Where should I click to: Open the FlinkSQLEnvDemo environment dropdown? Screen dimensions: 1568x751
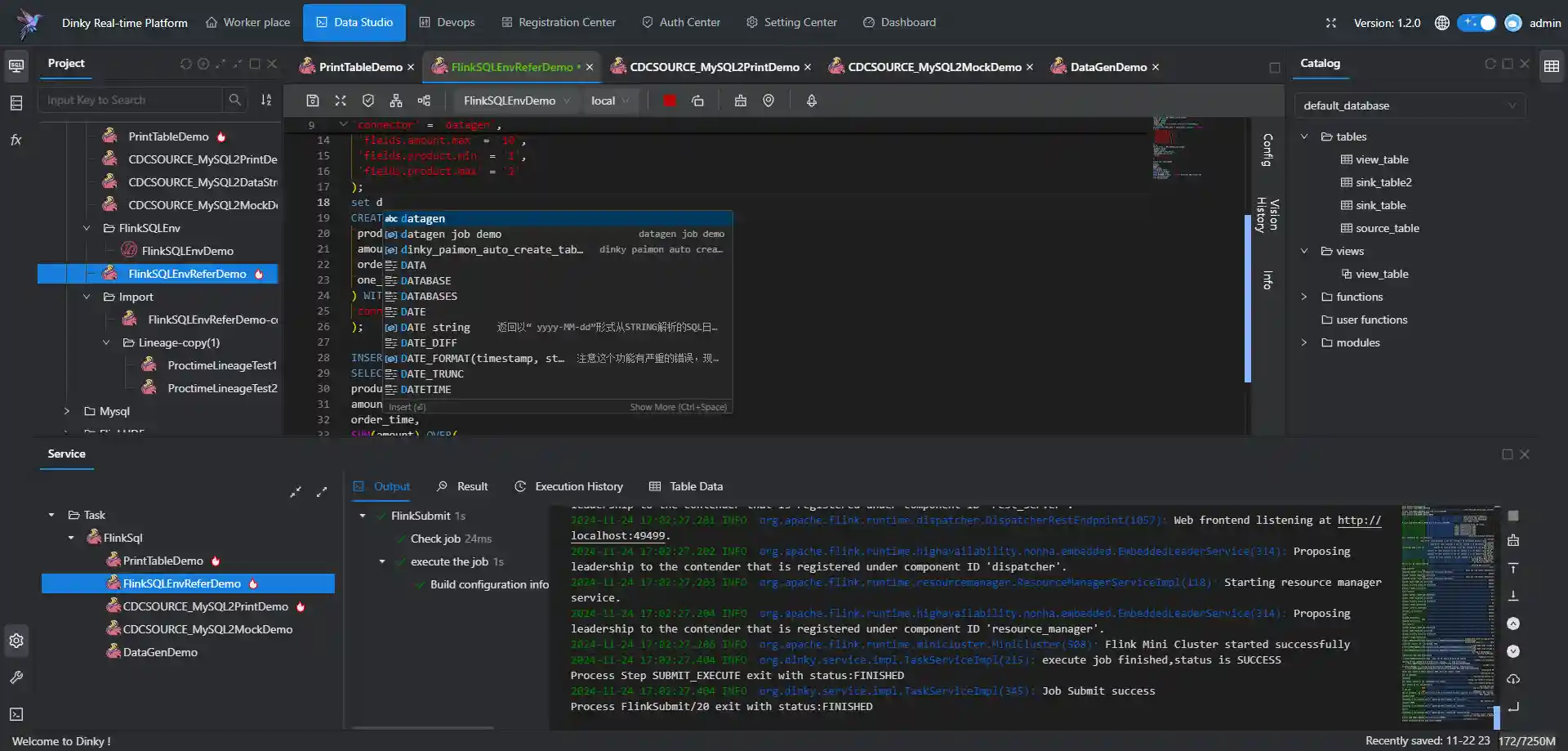(x=515, y=101)
